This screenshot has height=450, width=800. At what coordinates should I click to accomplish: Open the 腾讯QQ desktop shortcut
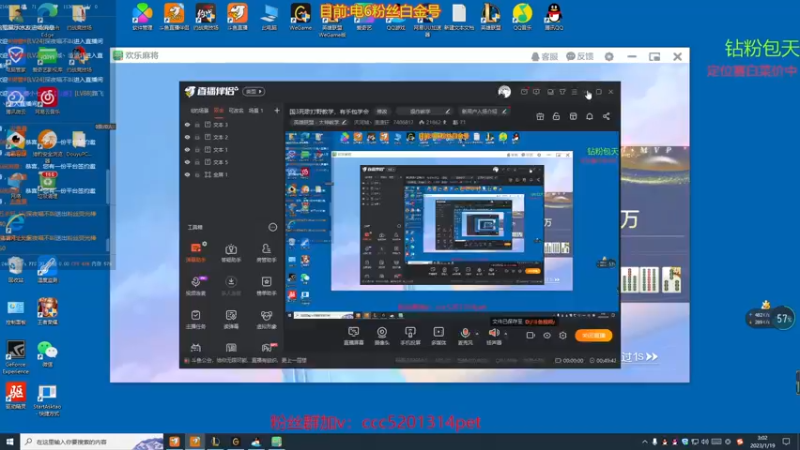[554, 17]
